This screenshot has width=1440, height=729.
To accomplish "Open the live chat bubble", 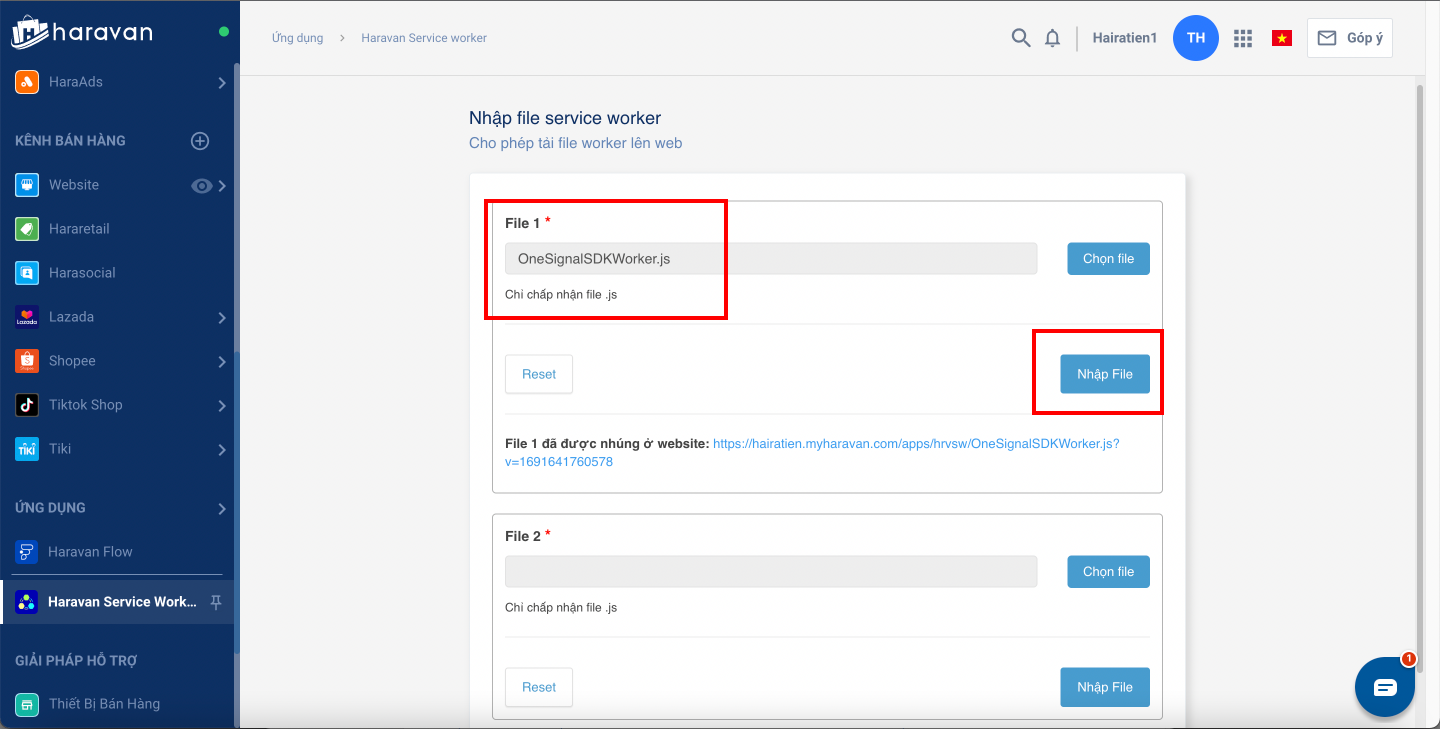I will click(1384, 687).
